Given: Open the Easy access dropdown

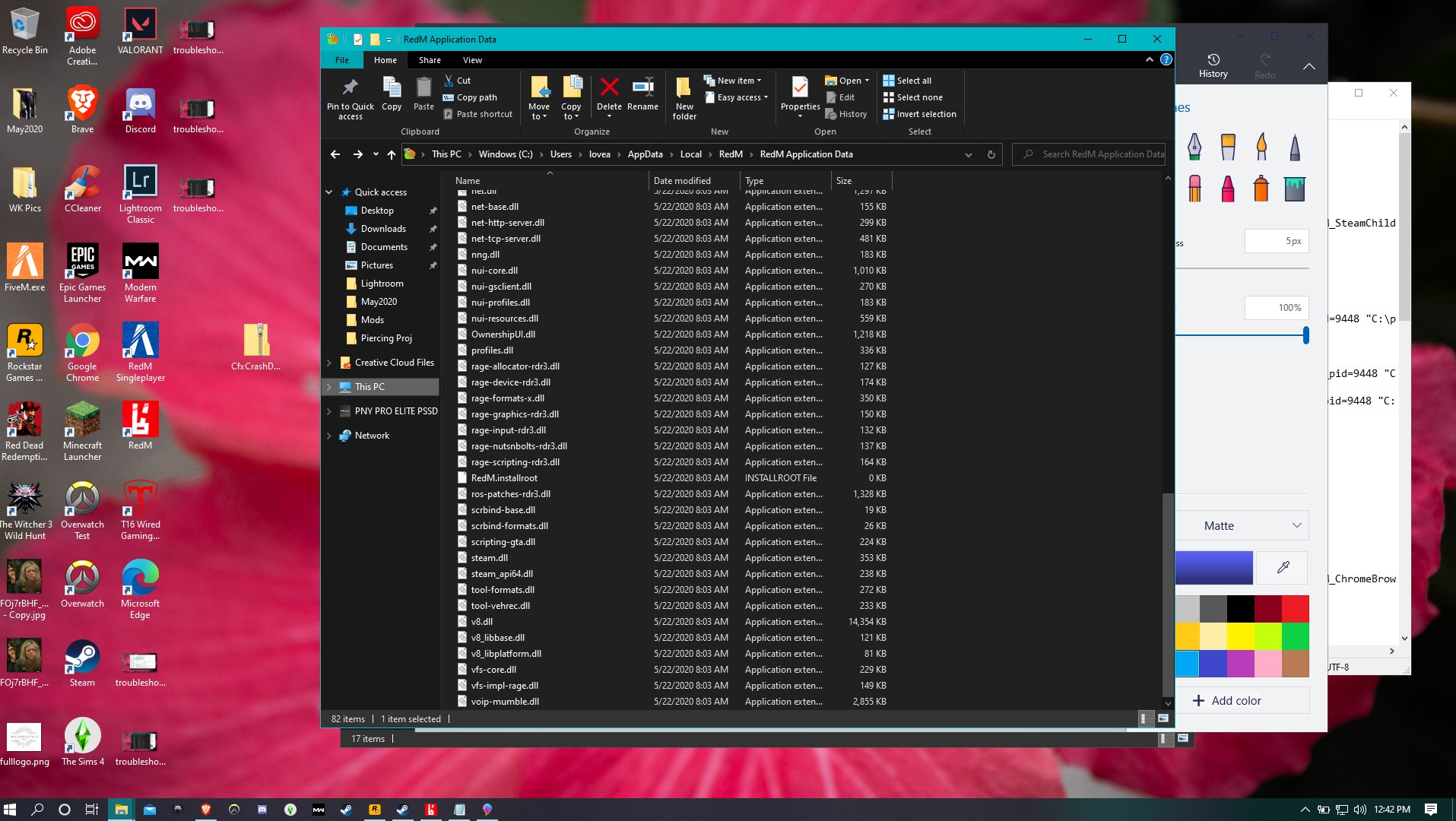Looking at the screenshot, I should coord(736,97).
